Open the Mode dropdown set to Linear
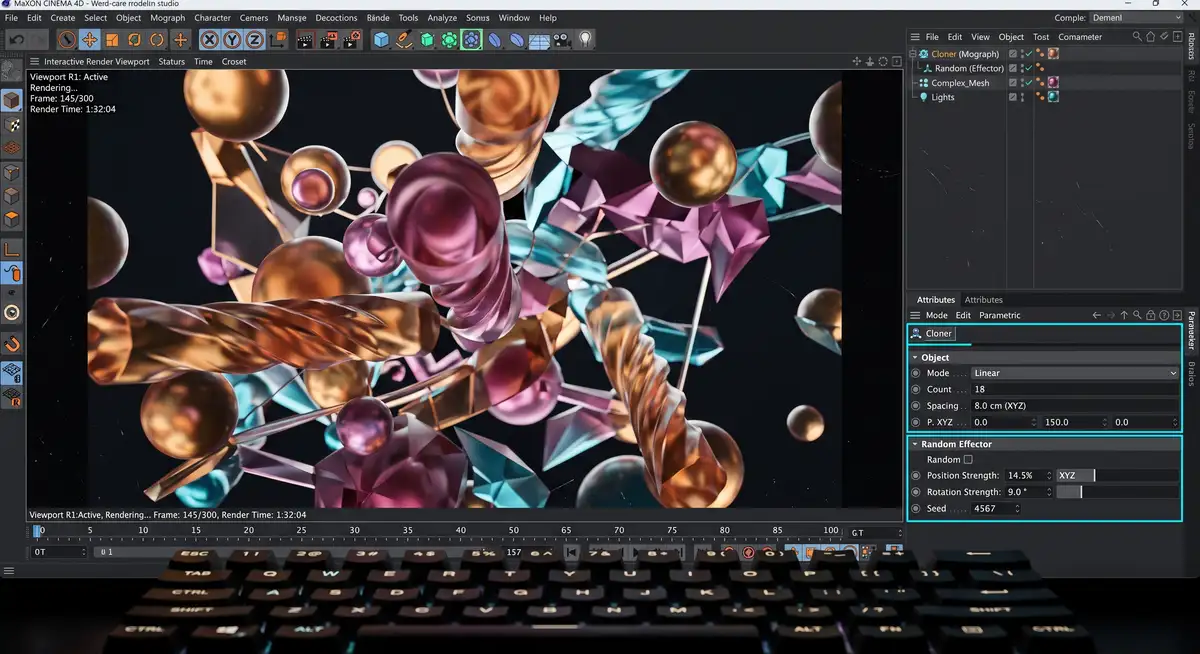 coord(1075,373)
